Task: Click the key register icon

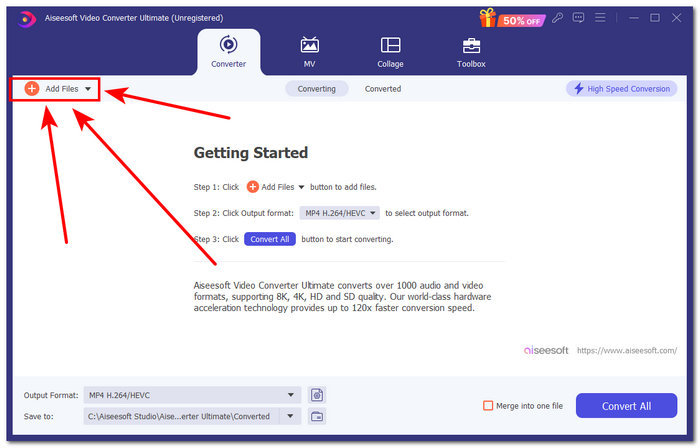Action: click(557, 18)
